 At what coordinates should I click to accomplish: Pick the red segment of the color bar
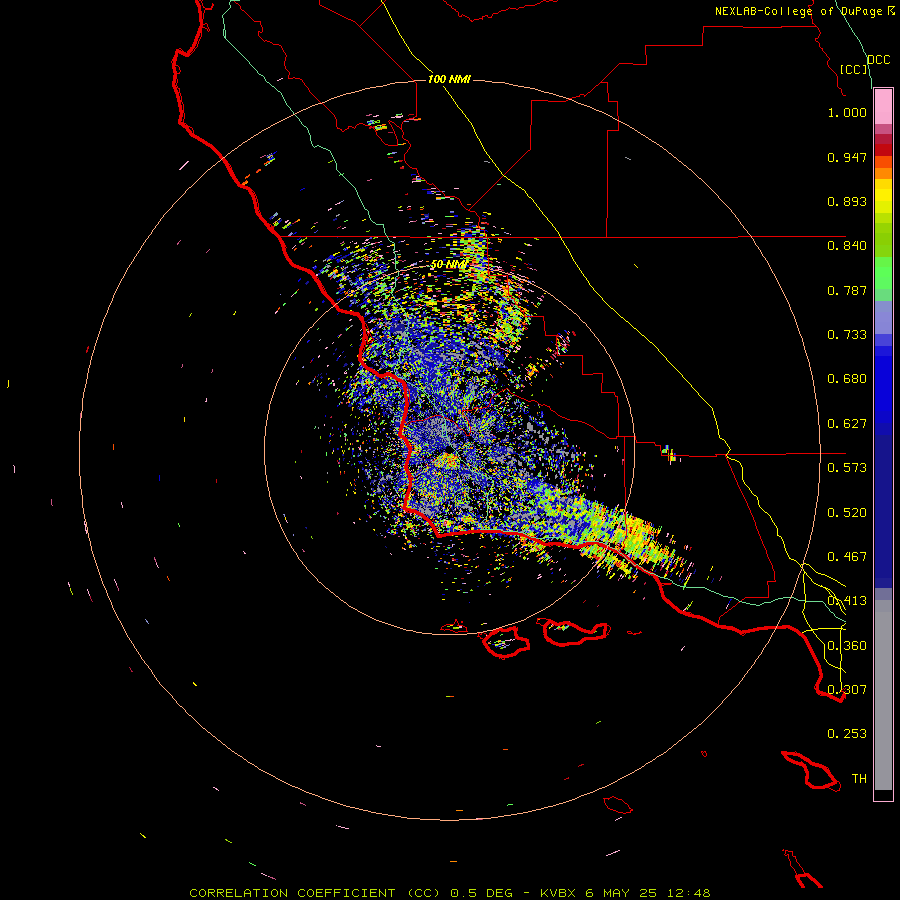click(x=883, y=149)
